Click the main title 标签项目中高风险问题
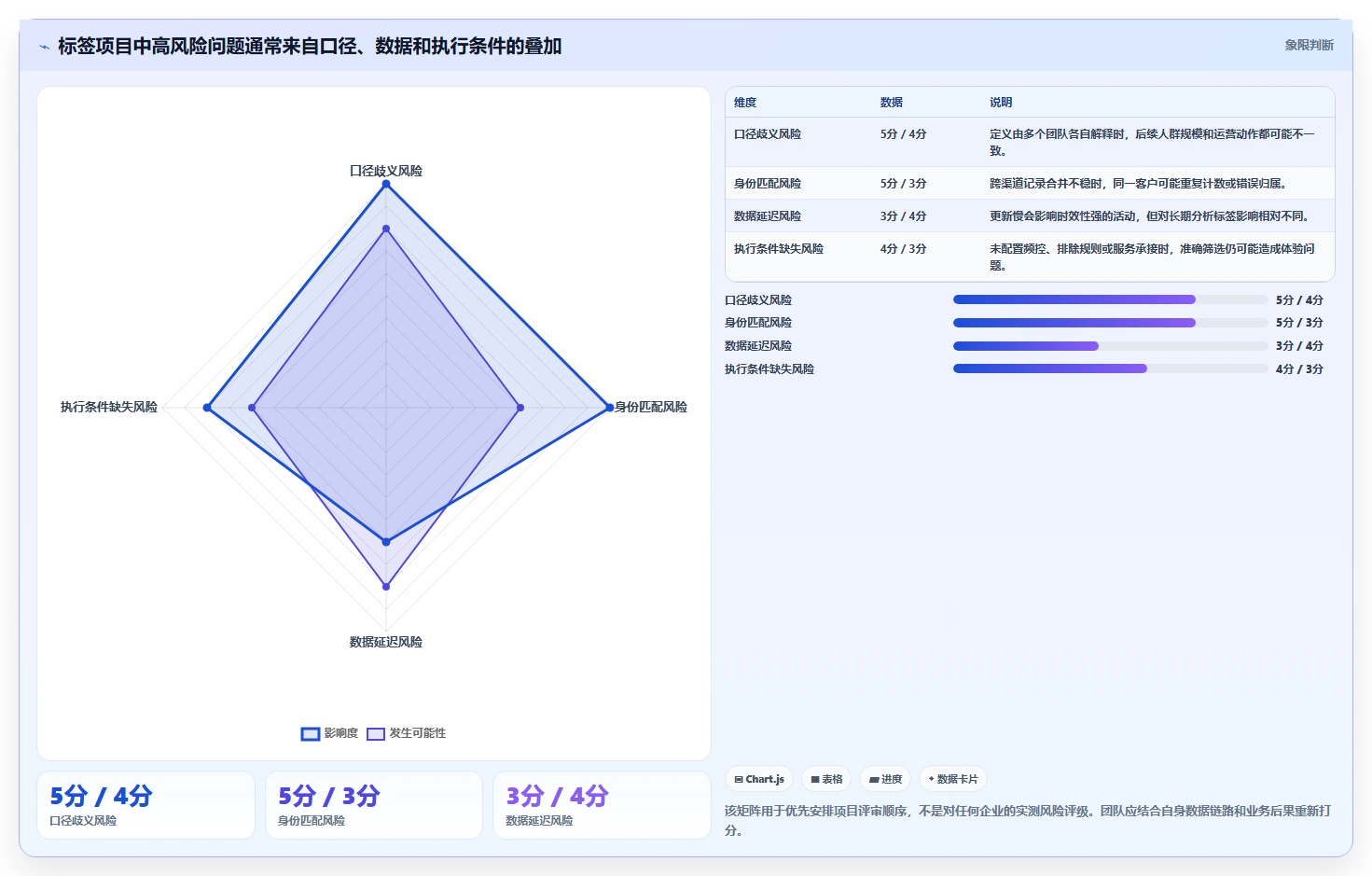 [x=310, y=46]
